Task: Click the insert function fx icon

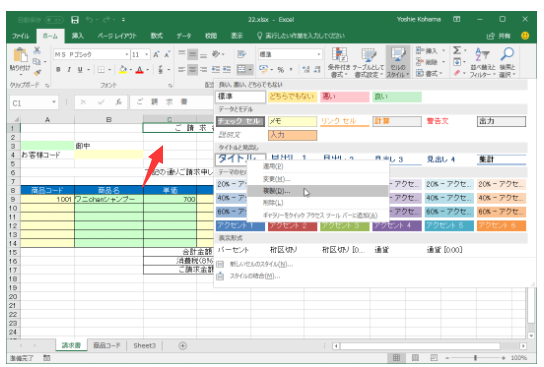Action: [118, 102]
